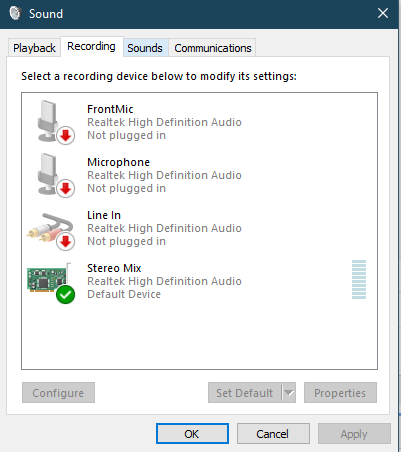
Task: Close the Sound dialog window
Action: 383,13
